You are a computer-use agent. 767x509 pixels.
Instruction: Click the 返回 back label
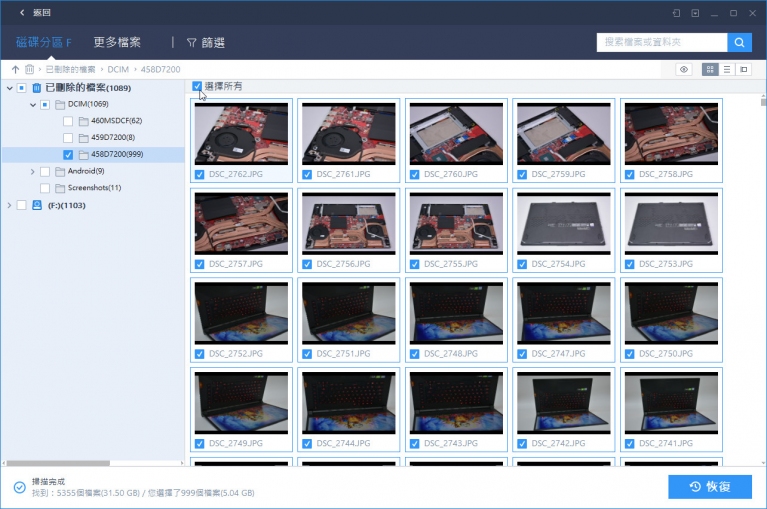click(x=42, y=13)
